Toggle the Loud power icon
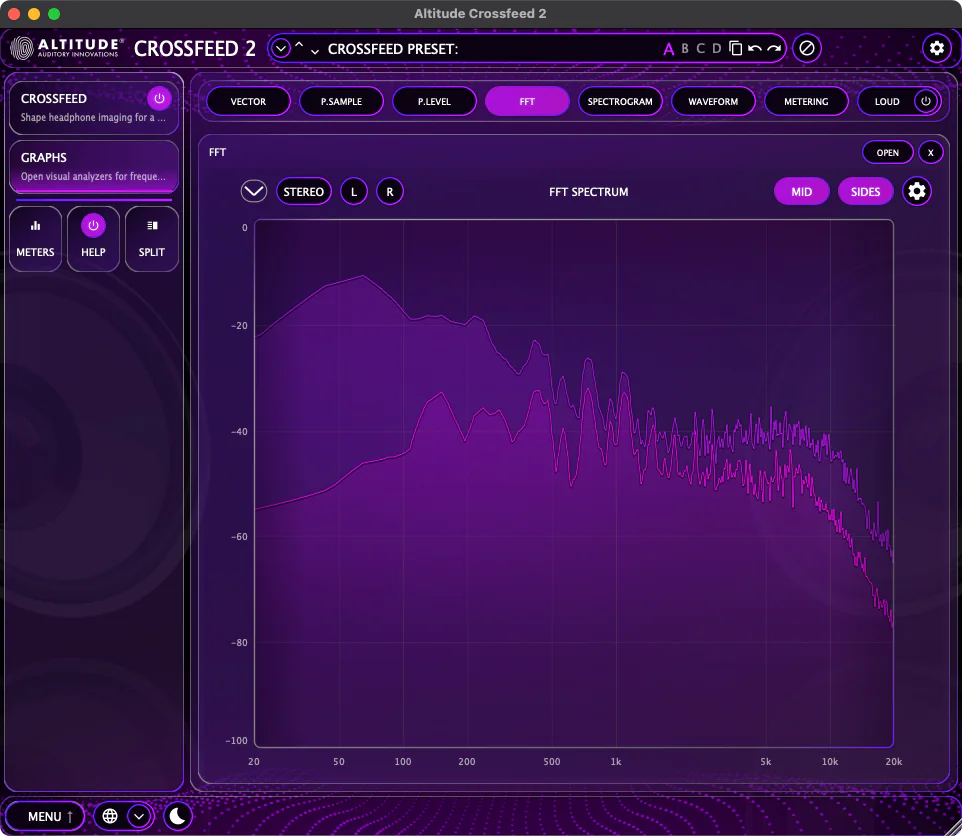The image size is (962, 836). coord(926,101)
